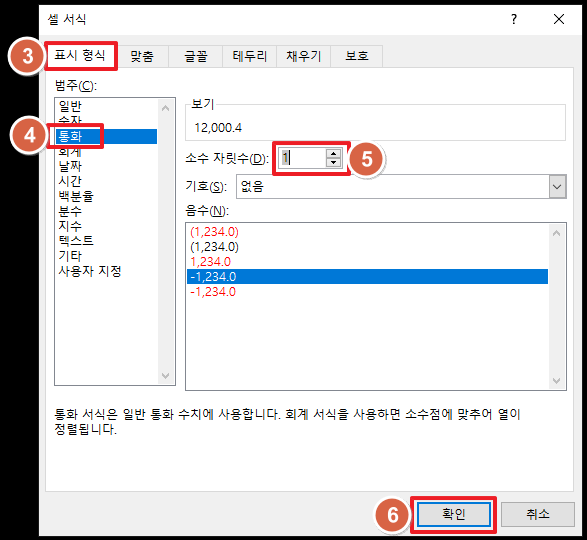Select red 1,234.0 without minus sign
Screen dimensions: 587x540
point(367,262)
